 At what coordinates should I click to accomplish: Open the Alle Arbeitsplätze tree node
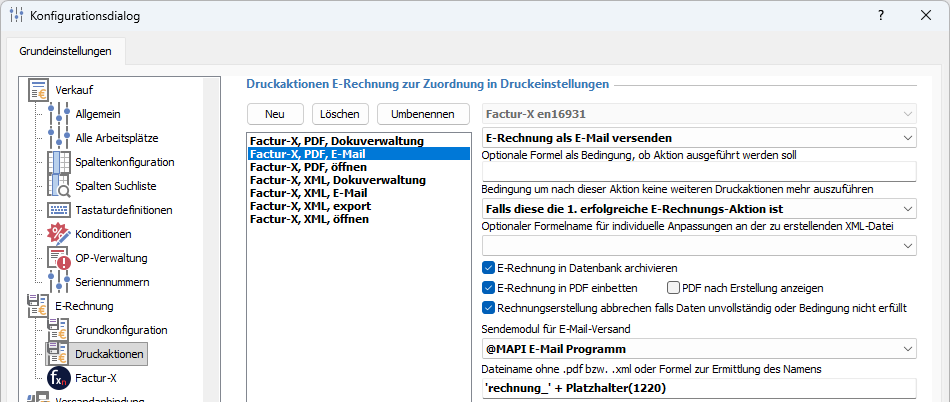[x=117, y=138]
